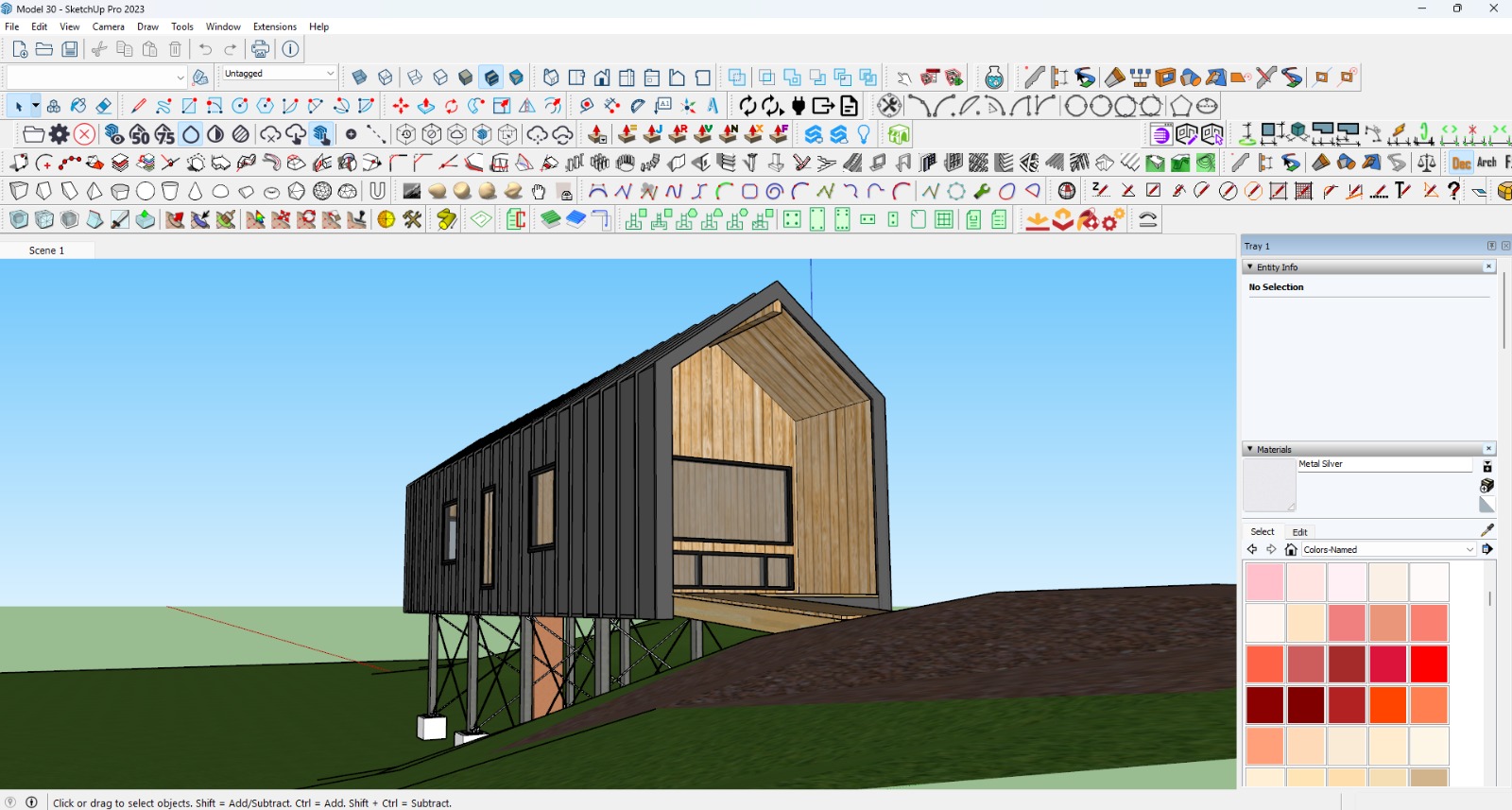Select the Polygon tool
Screen dimensions: 1512x810
pos(266,106)
